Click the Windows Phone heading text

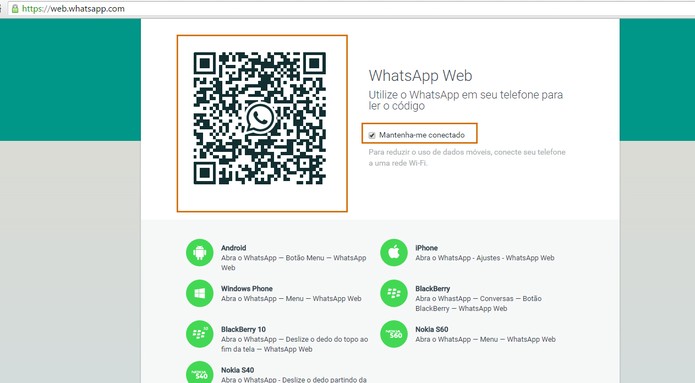[247, 289]
